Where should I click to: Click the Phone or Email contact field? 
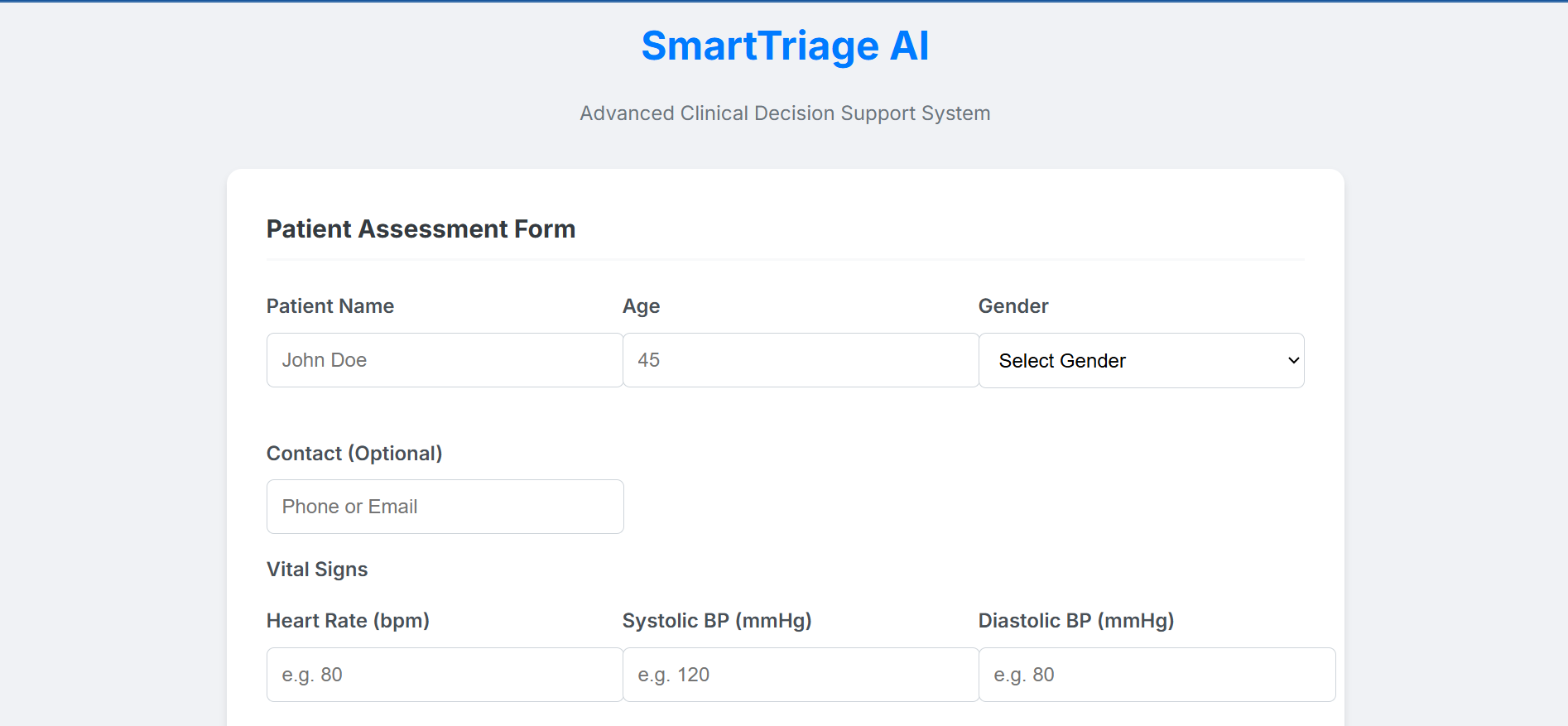tap(445, 507)
